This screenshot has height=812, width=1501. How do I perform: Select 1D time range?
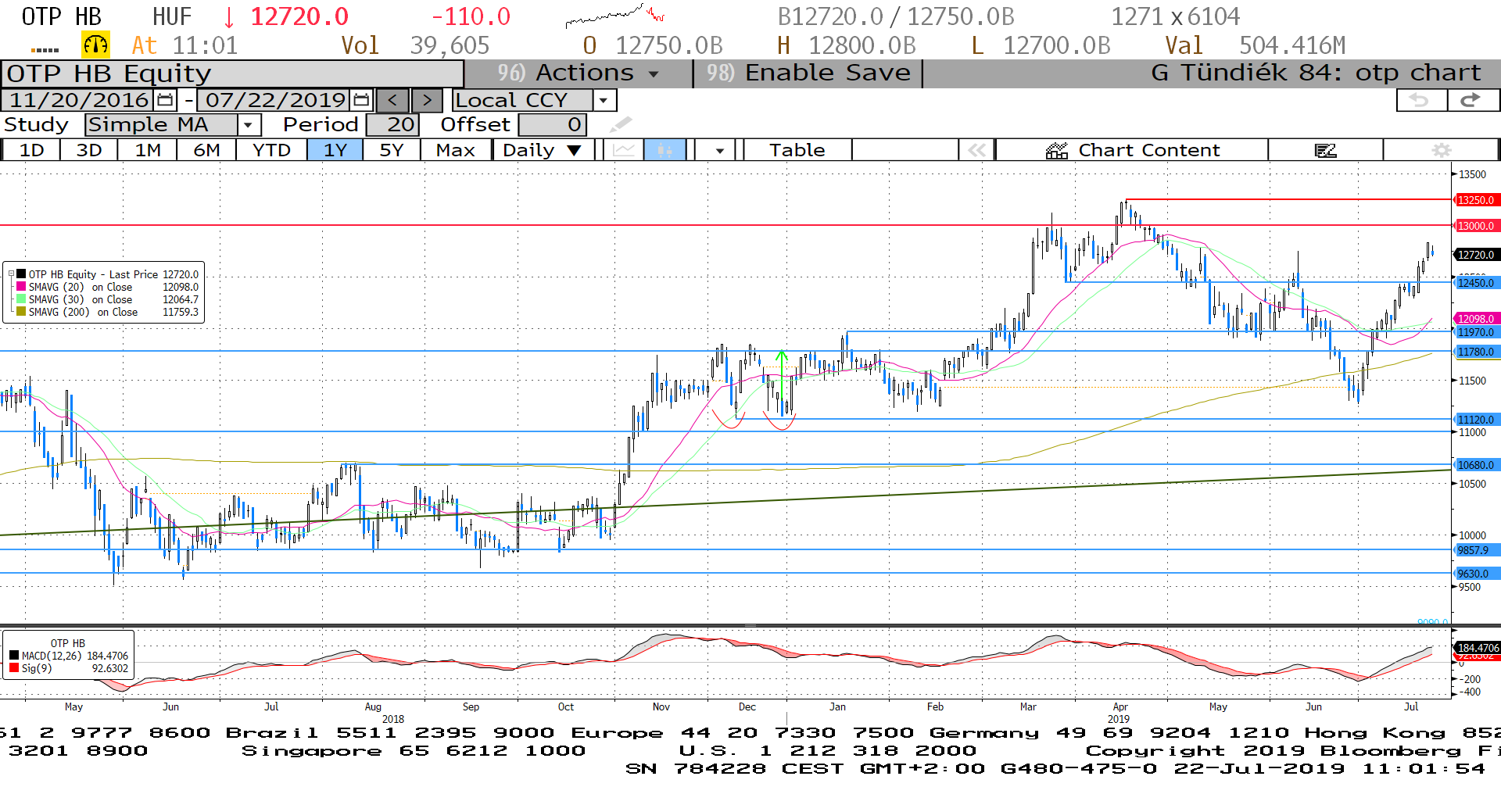pyautogui.click(x=31, y=150)
